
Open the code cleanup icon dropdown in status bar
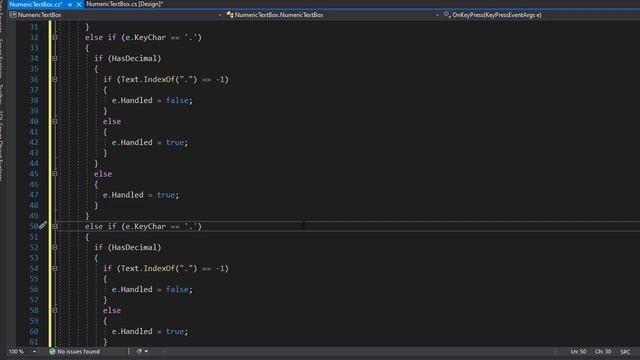(142, 351)
